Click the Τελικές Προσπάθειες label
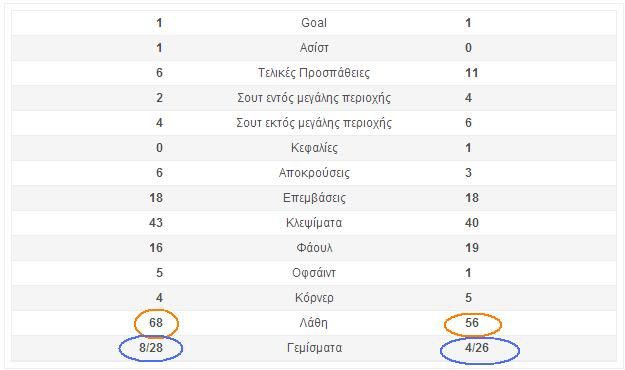 pos(314,73)
